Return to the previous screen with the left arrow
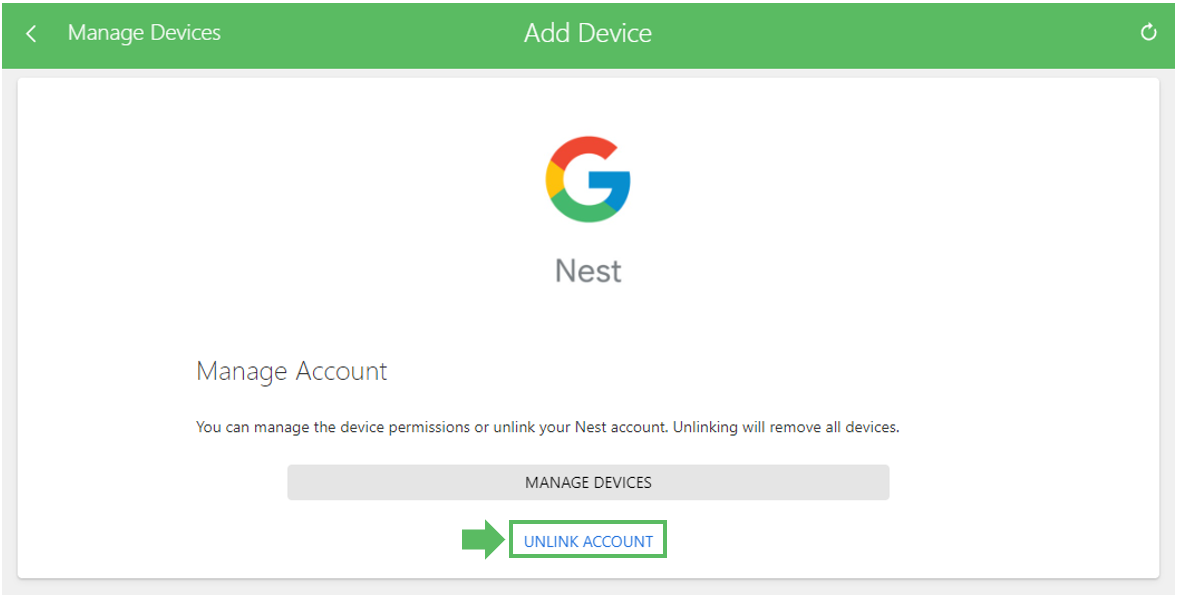This screenshot has width=1178, height=597. pyautogui.click(x=31, y=33)
